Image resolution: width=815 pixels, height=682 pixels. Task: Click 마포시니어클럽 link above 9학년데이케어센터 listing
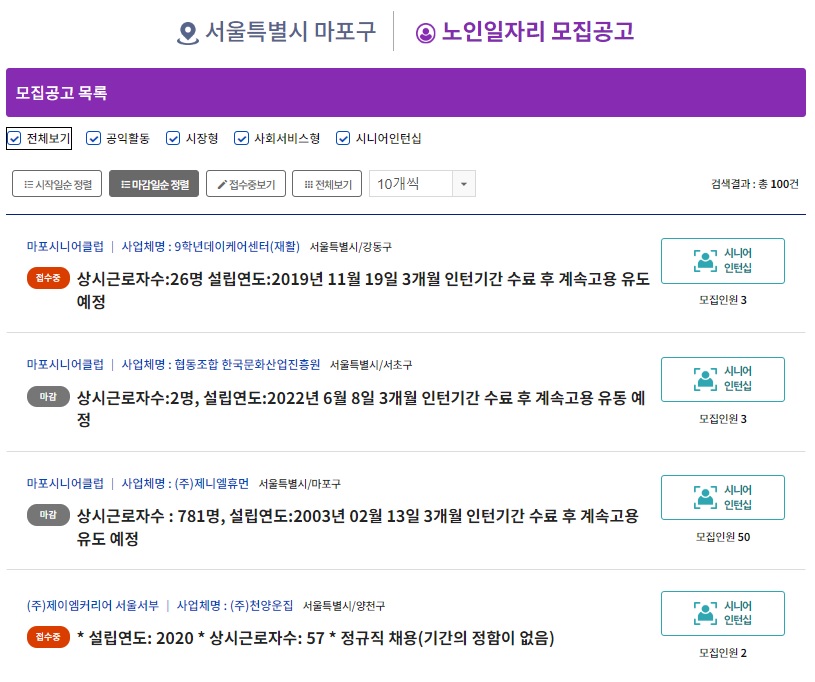tap(65, 246)
